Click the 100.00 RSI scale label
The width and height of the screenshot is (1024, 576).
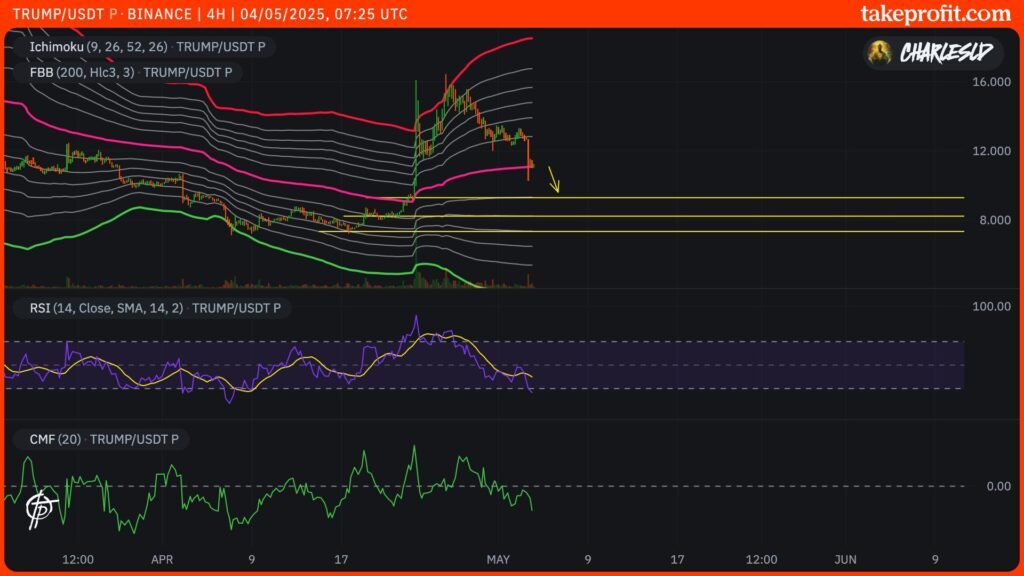pyautogui.click(x=991, y=307)
